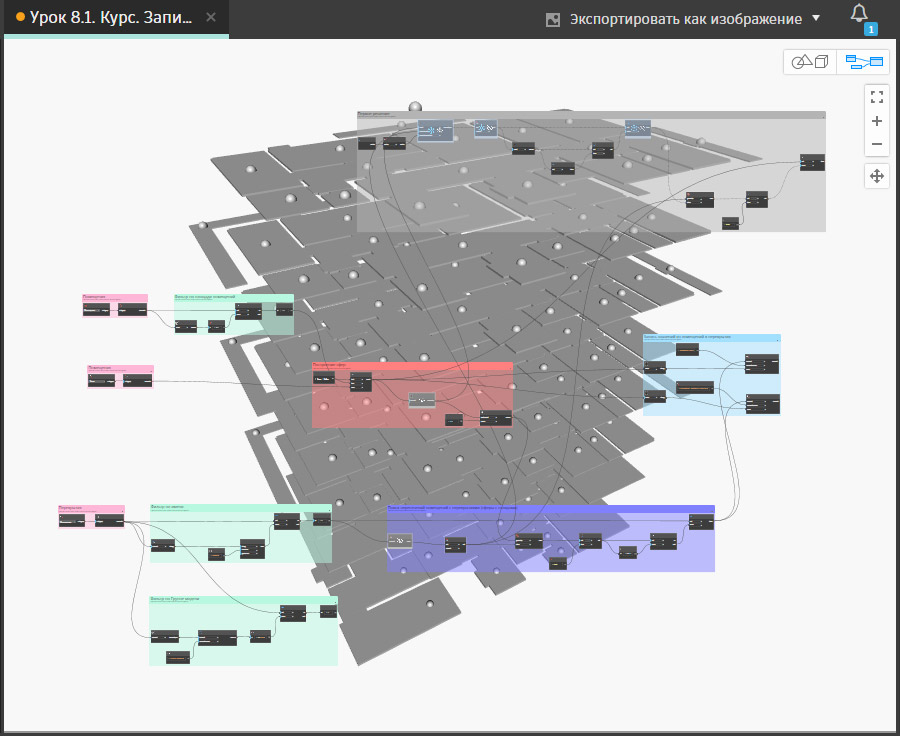900x736 pixels.
Task: Expand the export dropdown arrow
Action: [x=816, y=19]
